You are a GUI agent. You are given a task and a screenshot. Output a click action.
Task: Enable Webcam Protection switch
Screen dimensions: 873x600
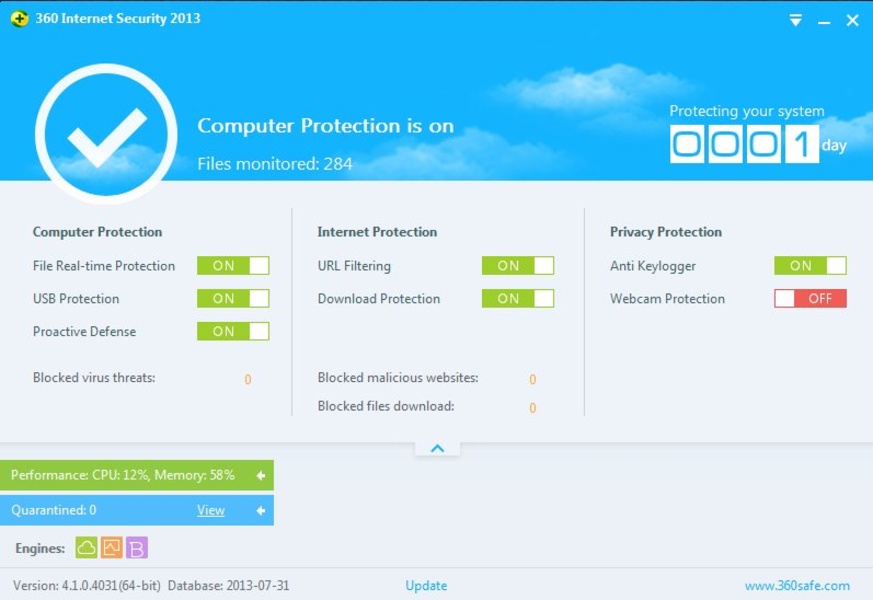click(810, 298)
